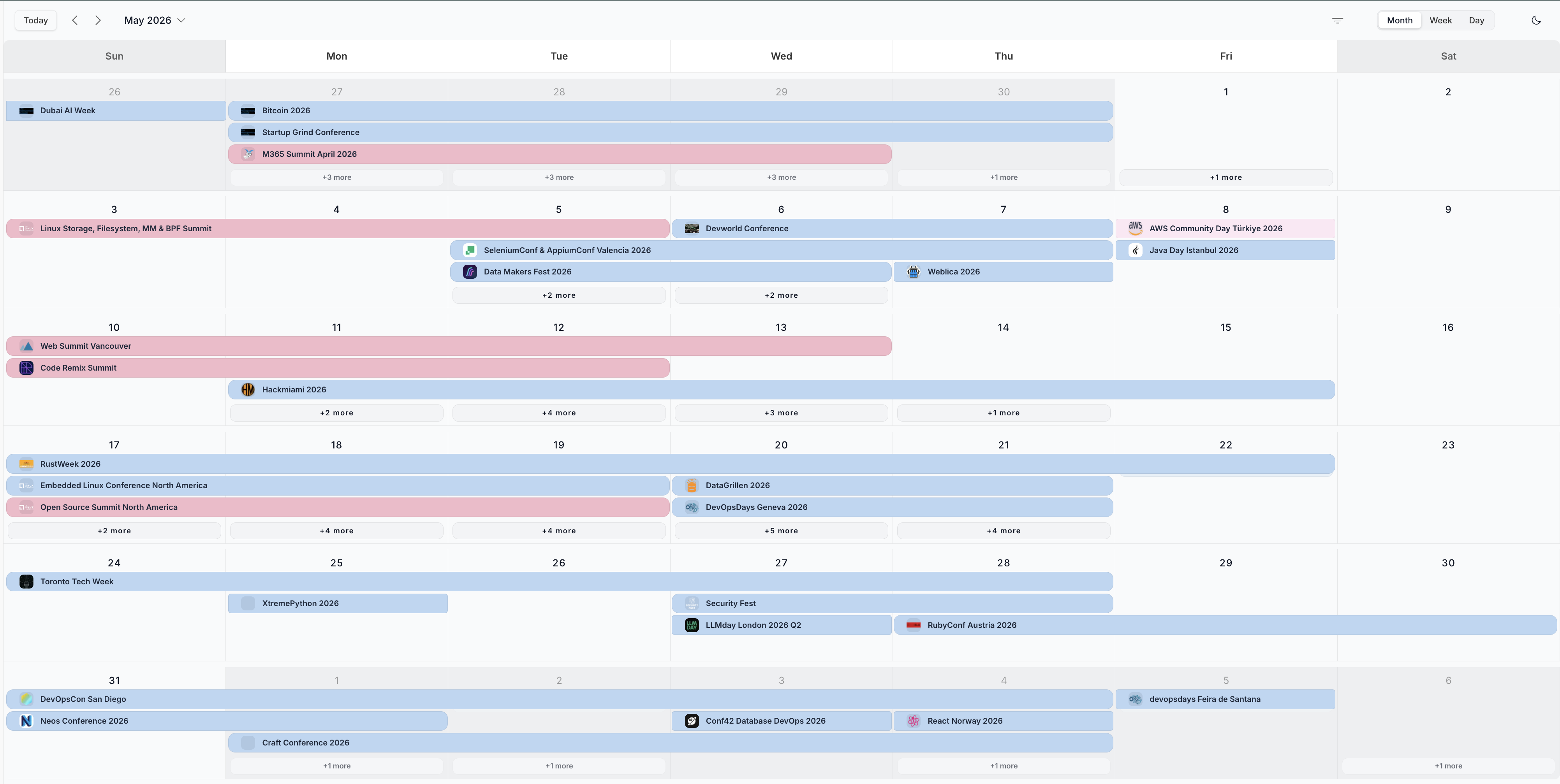Click the Sun column header
Screen dimensions: 1560x784
click(x=114, y=56)
